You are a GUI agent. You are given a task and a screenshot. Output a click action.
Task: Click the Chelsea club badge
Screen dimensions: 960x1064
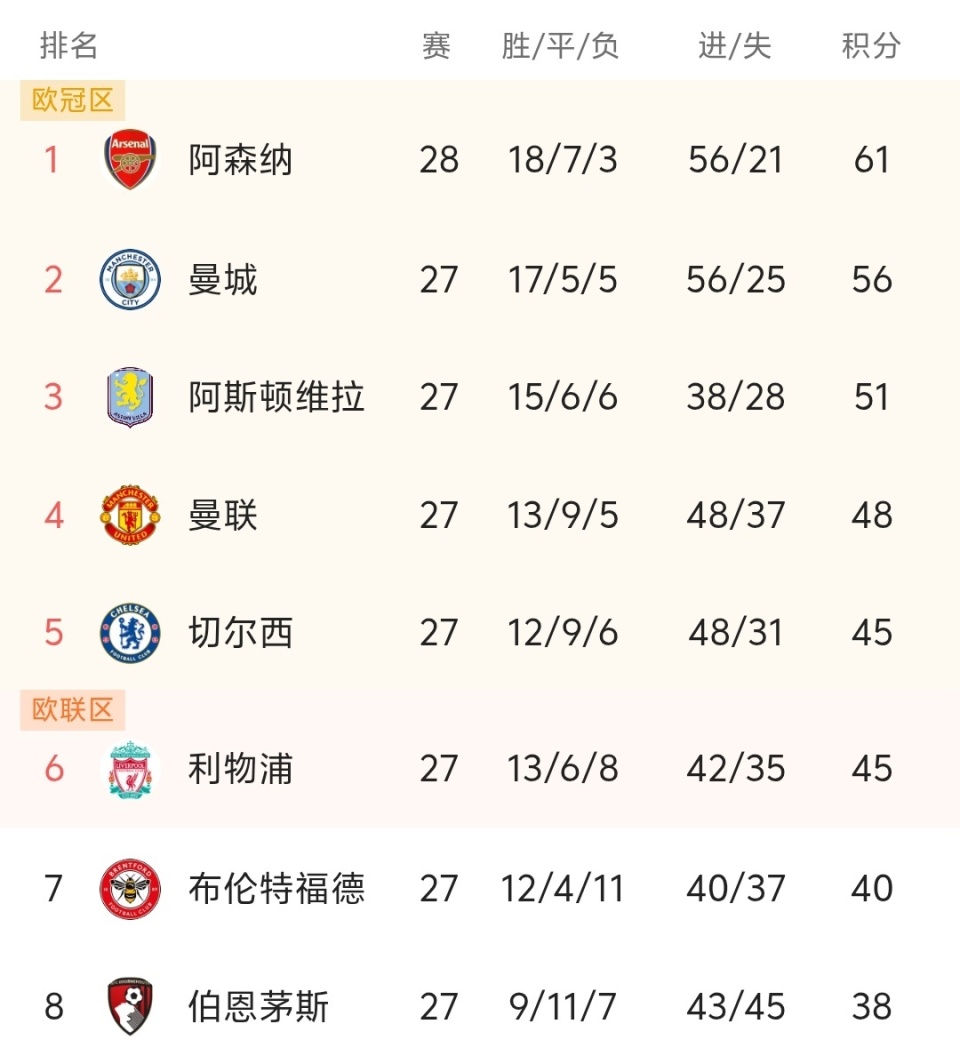click(130, 633)
